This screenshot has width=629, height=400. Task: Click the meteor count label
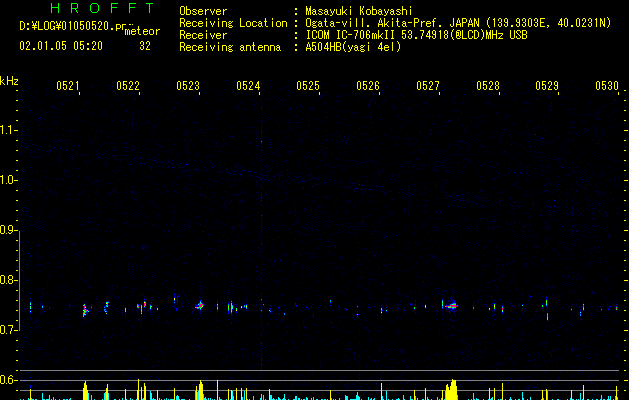142,31
